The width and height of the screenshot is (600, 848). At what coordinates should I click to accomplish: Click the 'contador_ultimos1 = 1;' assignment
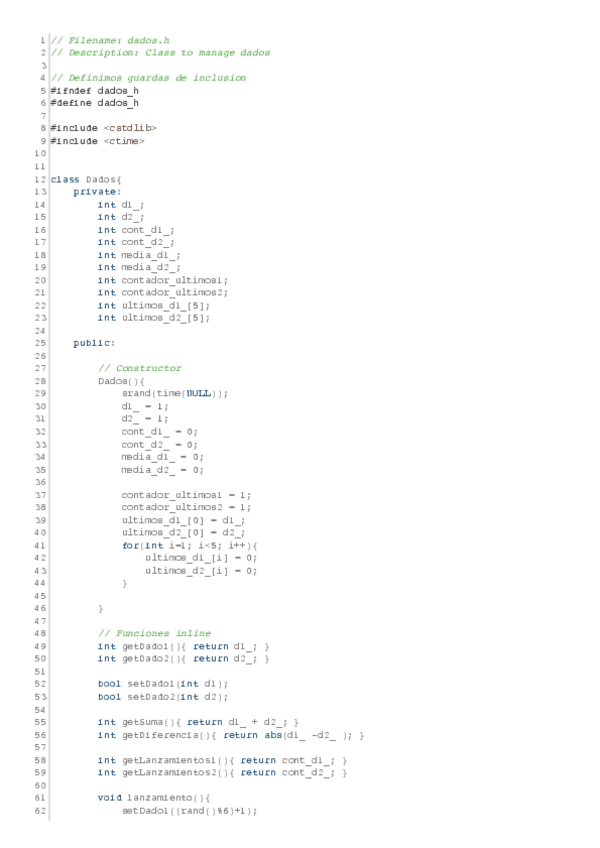tap(187, 495)
